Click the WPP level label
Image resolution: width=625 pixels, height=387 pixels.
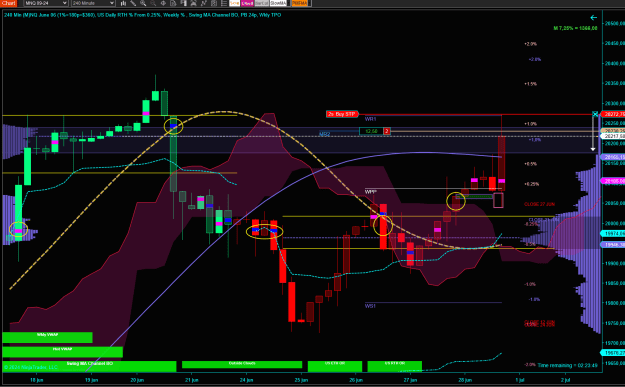point(370,192)
